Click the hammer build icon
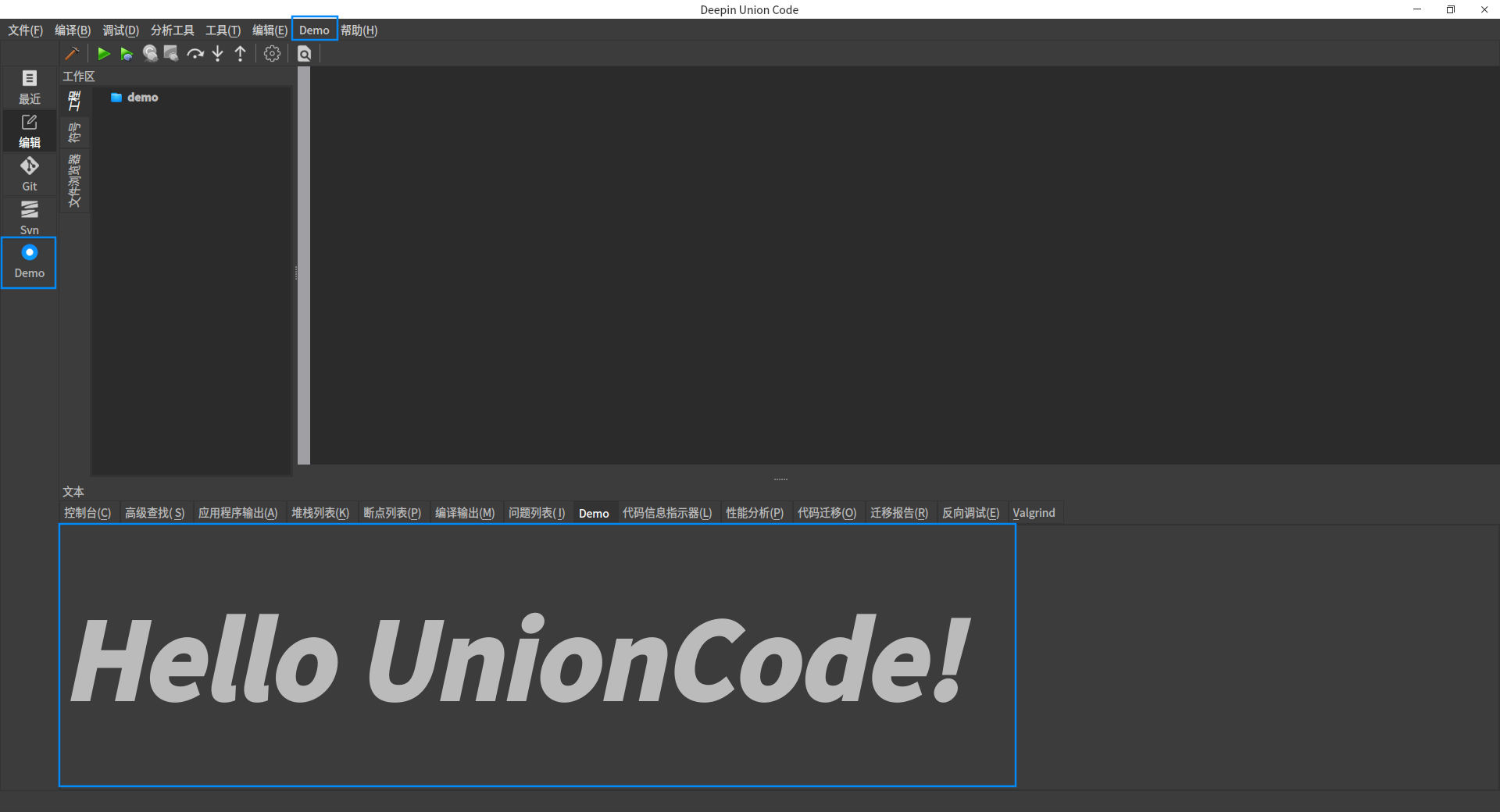Image resolution: width=1500 pixels, height=812 pixels. tap(72, 53)
